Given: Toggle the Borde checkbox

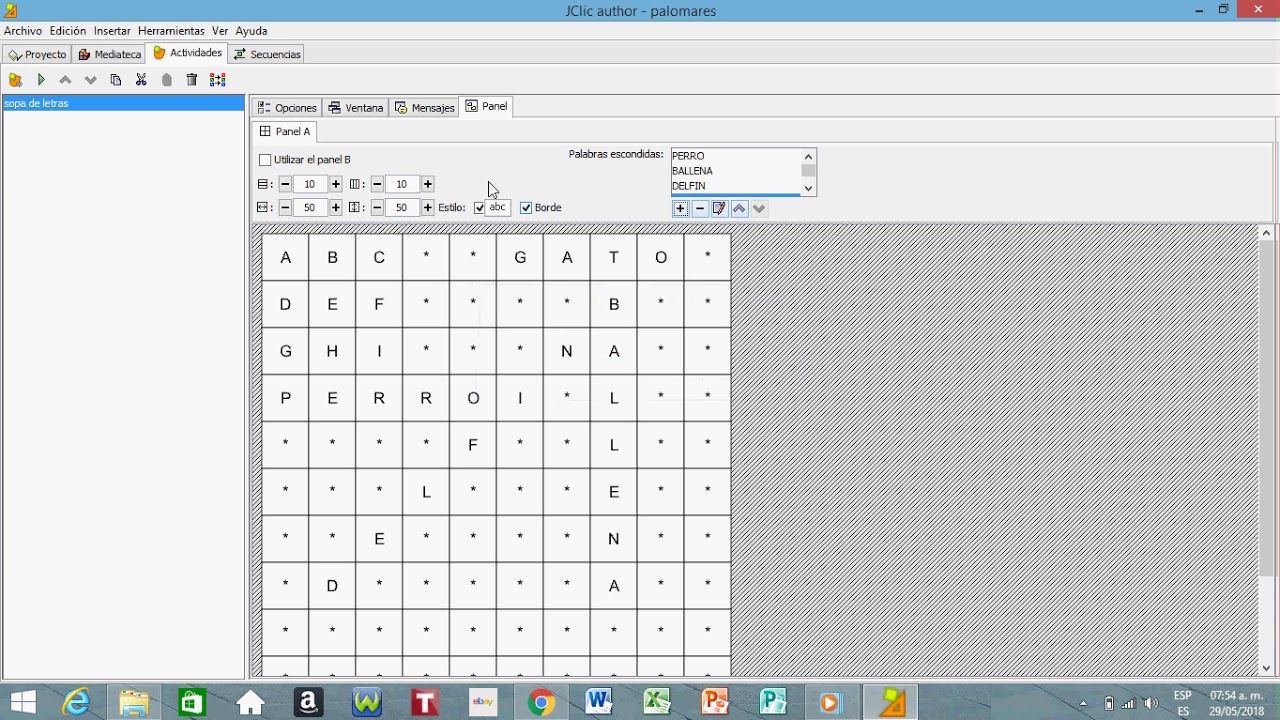Looking at the screenshot, I should click(x=526, y=208).
